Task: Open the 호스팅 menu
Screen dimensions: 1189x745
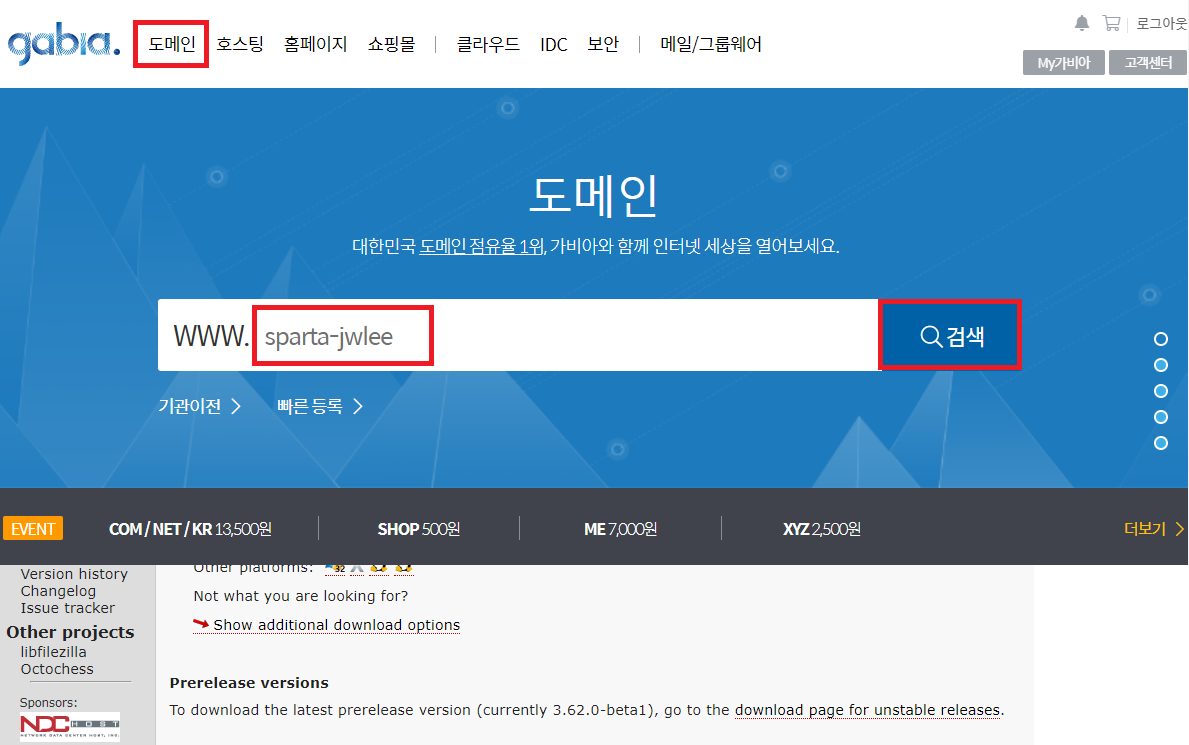Action: point(240,44)
